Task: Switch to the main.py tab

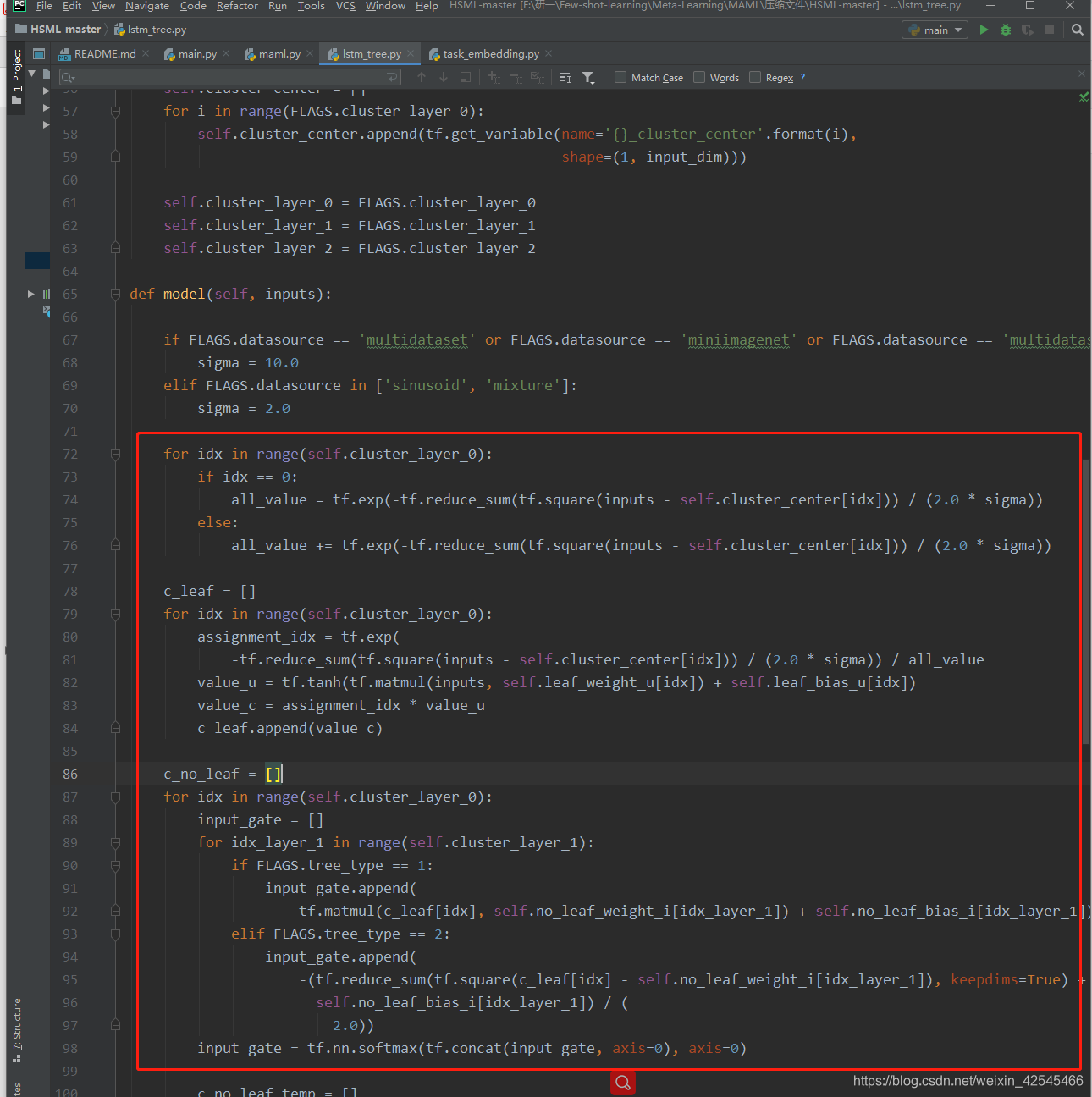Action: coord(197,53)
